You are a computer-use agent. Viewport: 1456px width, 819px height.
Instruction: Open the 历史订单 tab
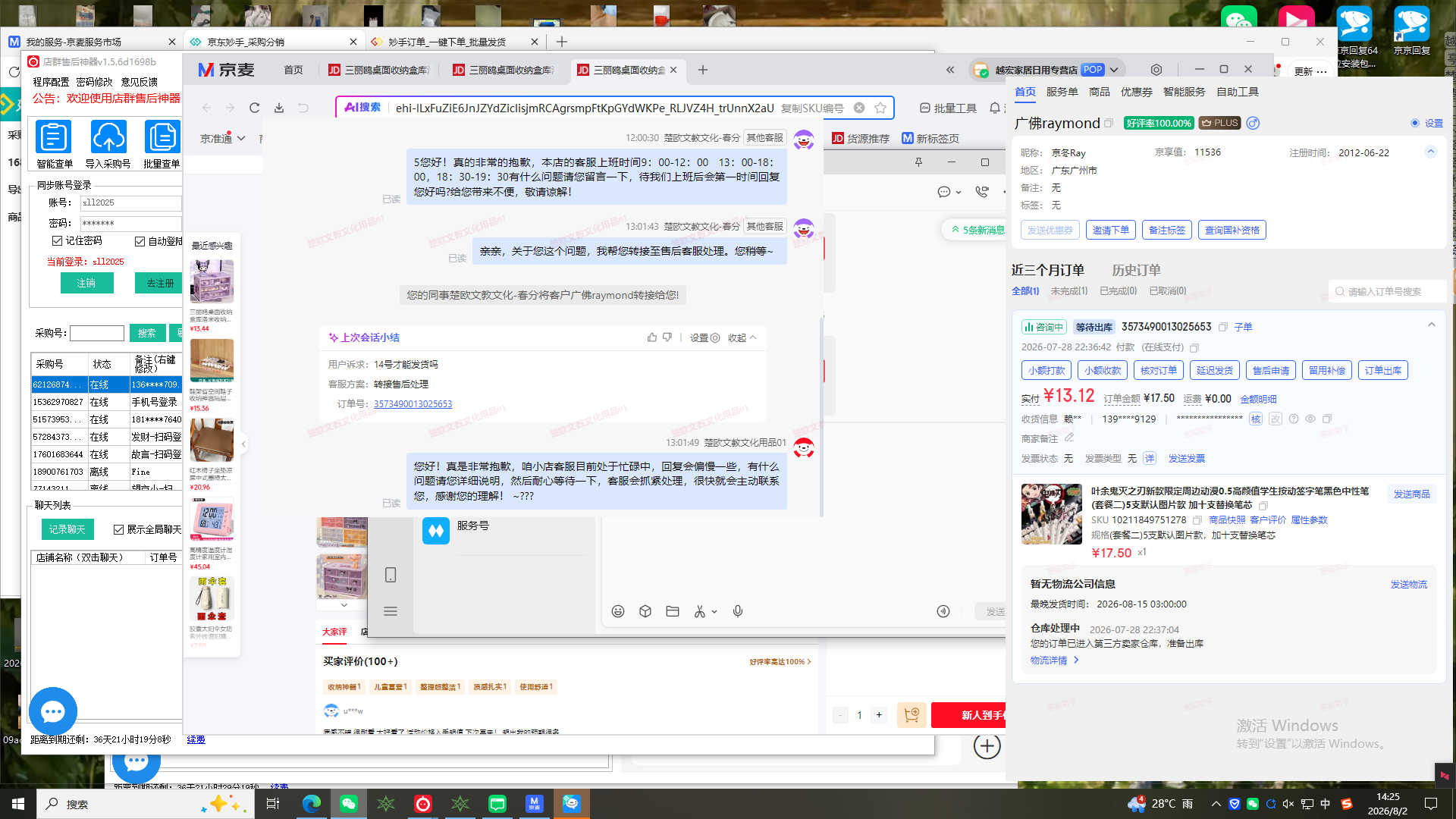1136,270
